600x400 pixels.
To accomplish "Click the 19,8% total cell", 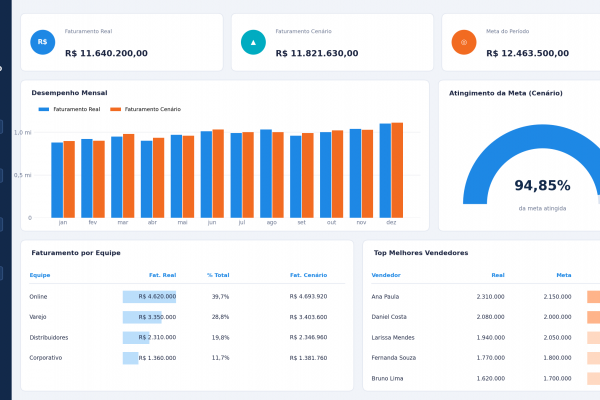I will tap(220, 338).
